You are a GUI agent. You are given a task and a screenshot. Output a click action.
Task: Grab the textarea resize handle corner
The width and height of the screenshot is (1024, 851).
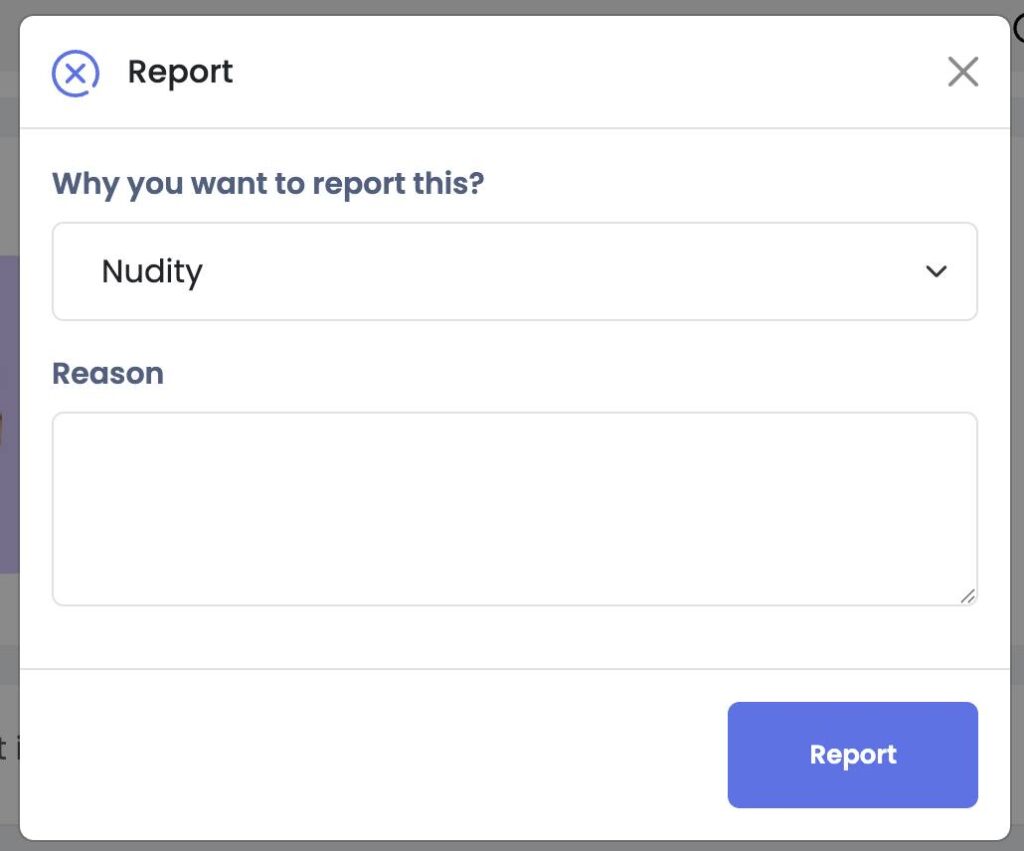[967, 596]
